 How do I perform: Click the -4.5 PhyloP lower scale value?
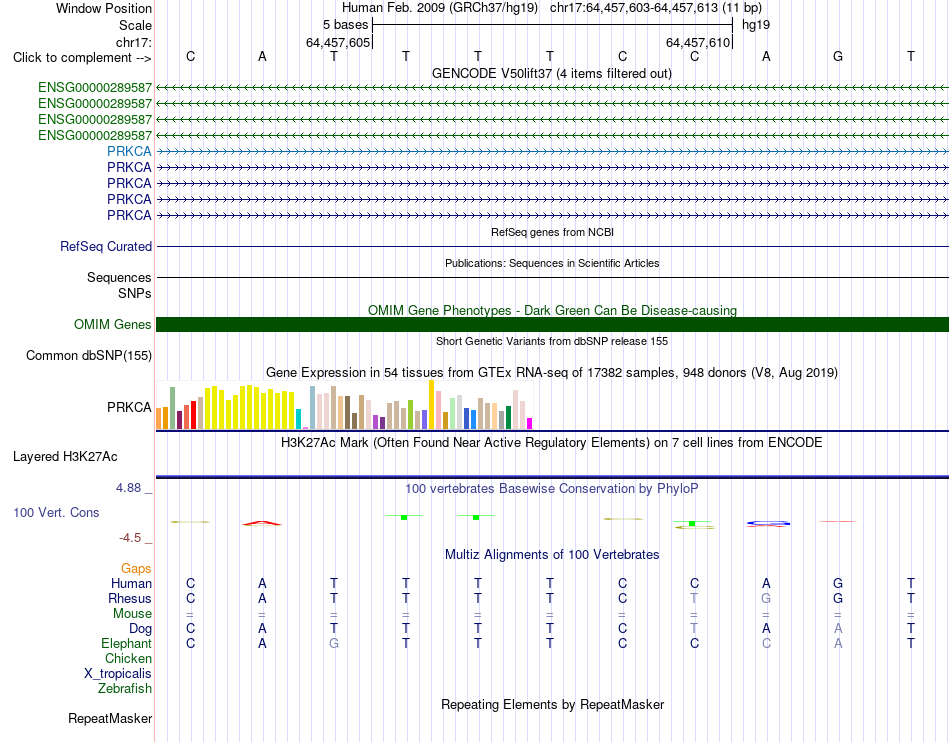pos(129,538)
